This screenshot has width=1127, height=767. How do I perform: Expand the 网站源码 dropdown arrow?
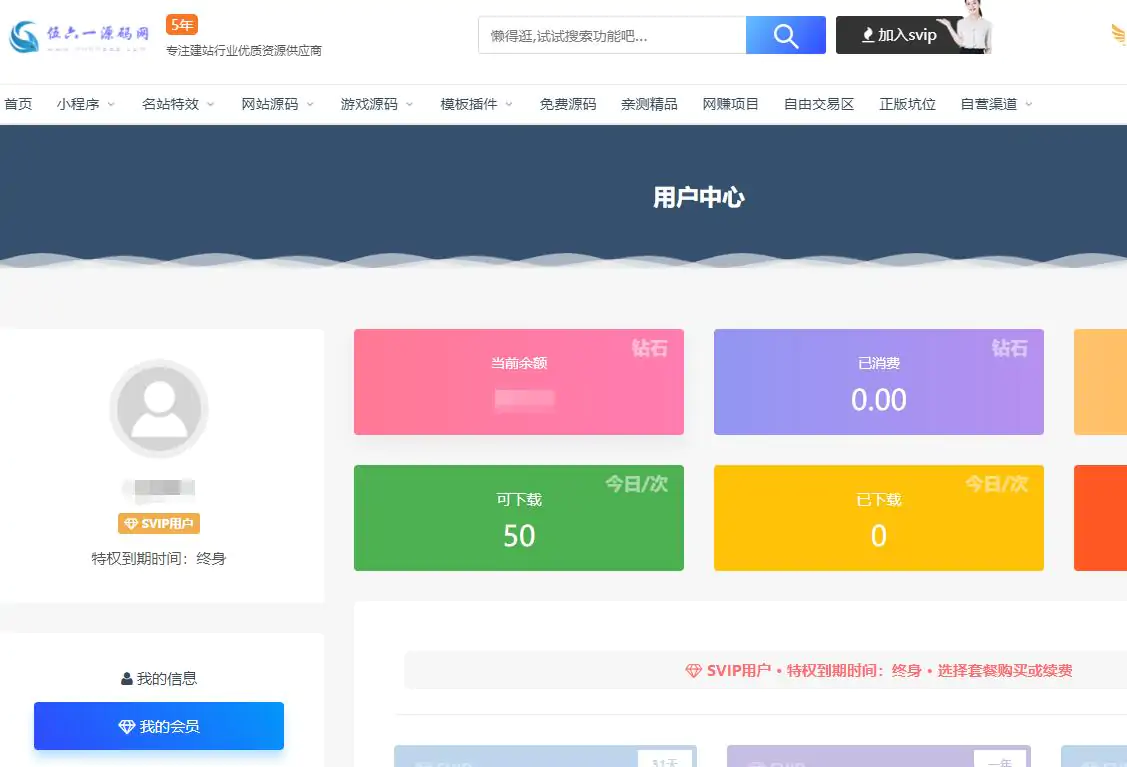tap(310, 104)
